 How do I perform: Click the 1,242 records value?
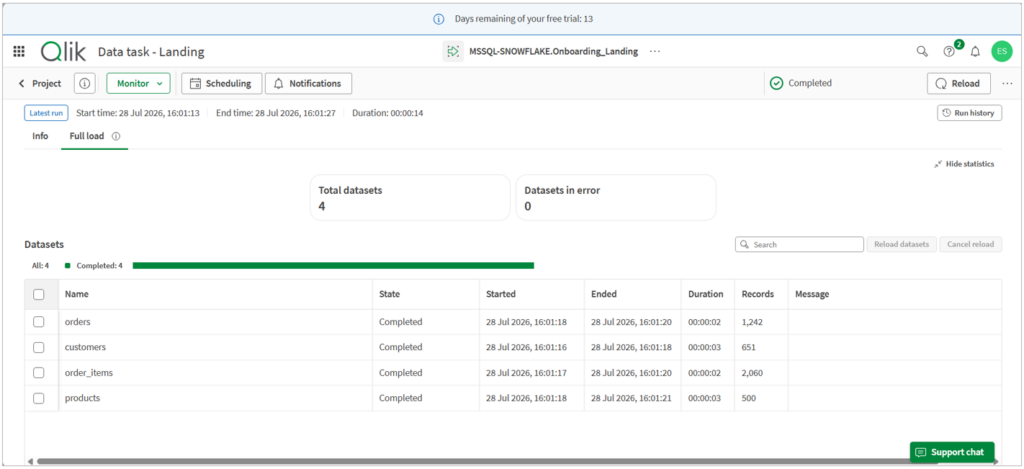tap(752, 322)
